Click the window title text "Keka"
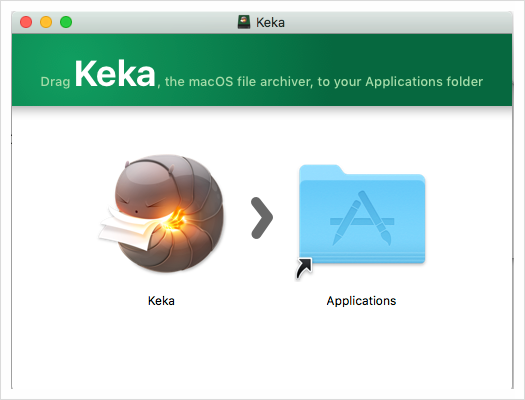The width and height of the screenshot is (525, 400). (271, 22)
